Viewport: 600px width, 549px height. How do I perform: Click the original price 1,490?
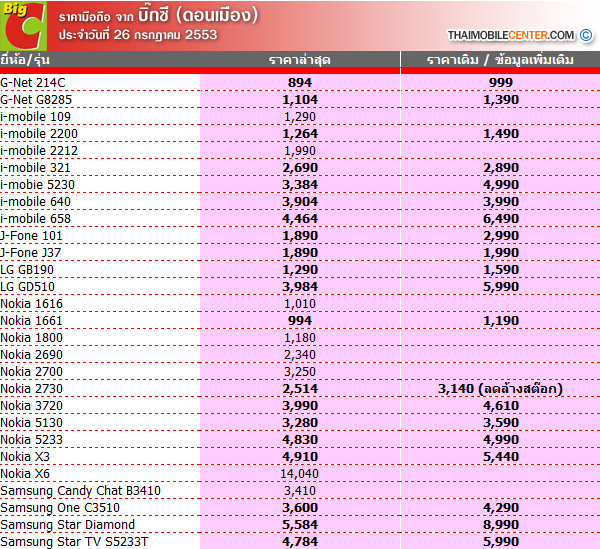pyautogui.click(x=501, y=134)
